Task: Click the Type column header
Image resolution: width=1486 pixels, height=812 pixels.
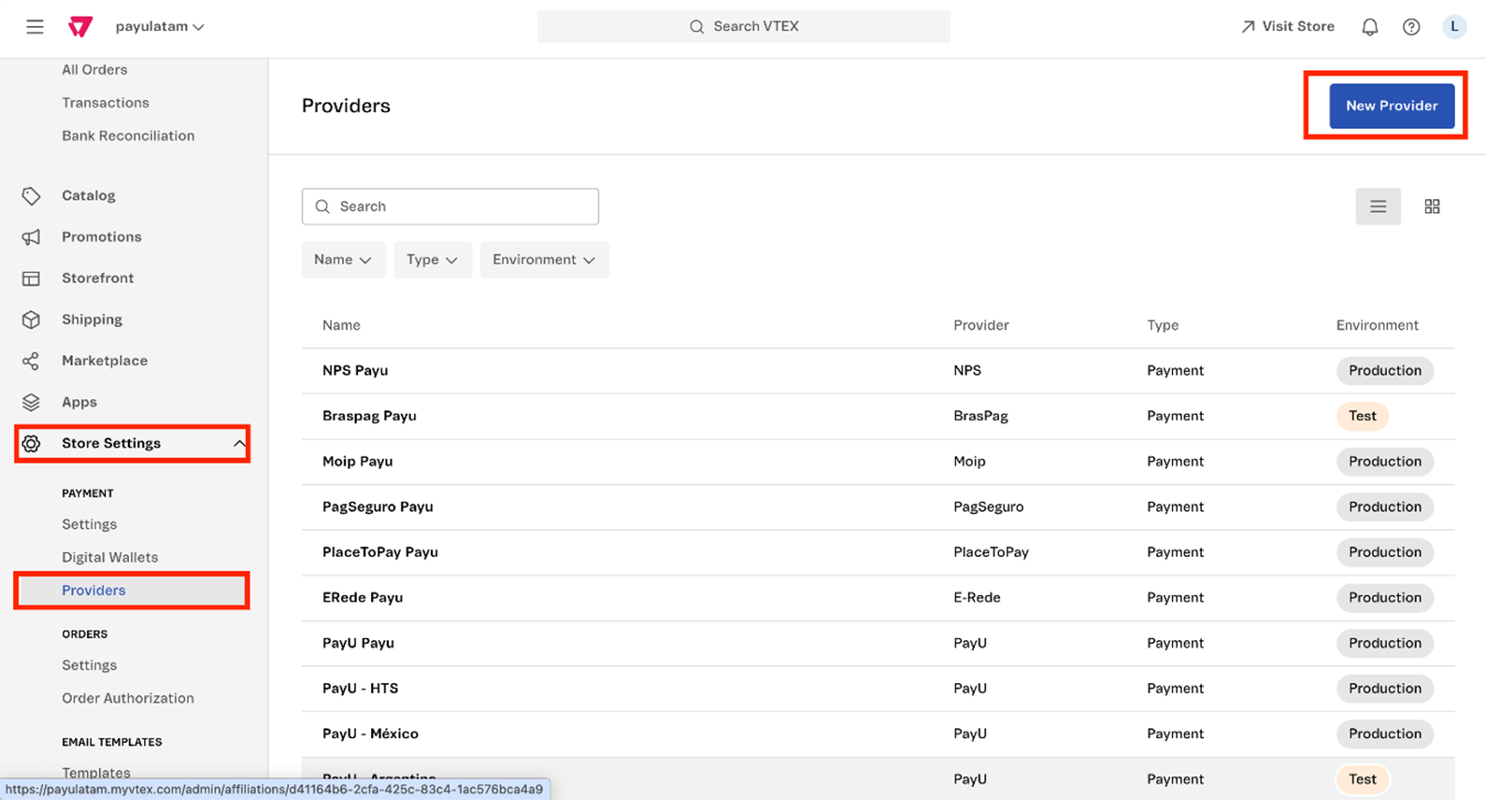Action: coord(1163,325)
